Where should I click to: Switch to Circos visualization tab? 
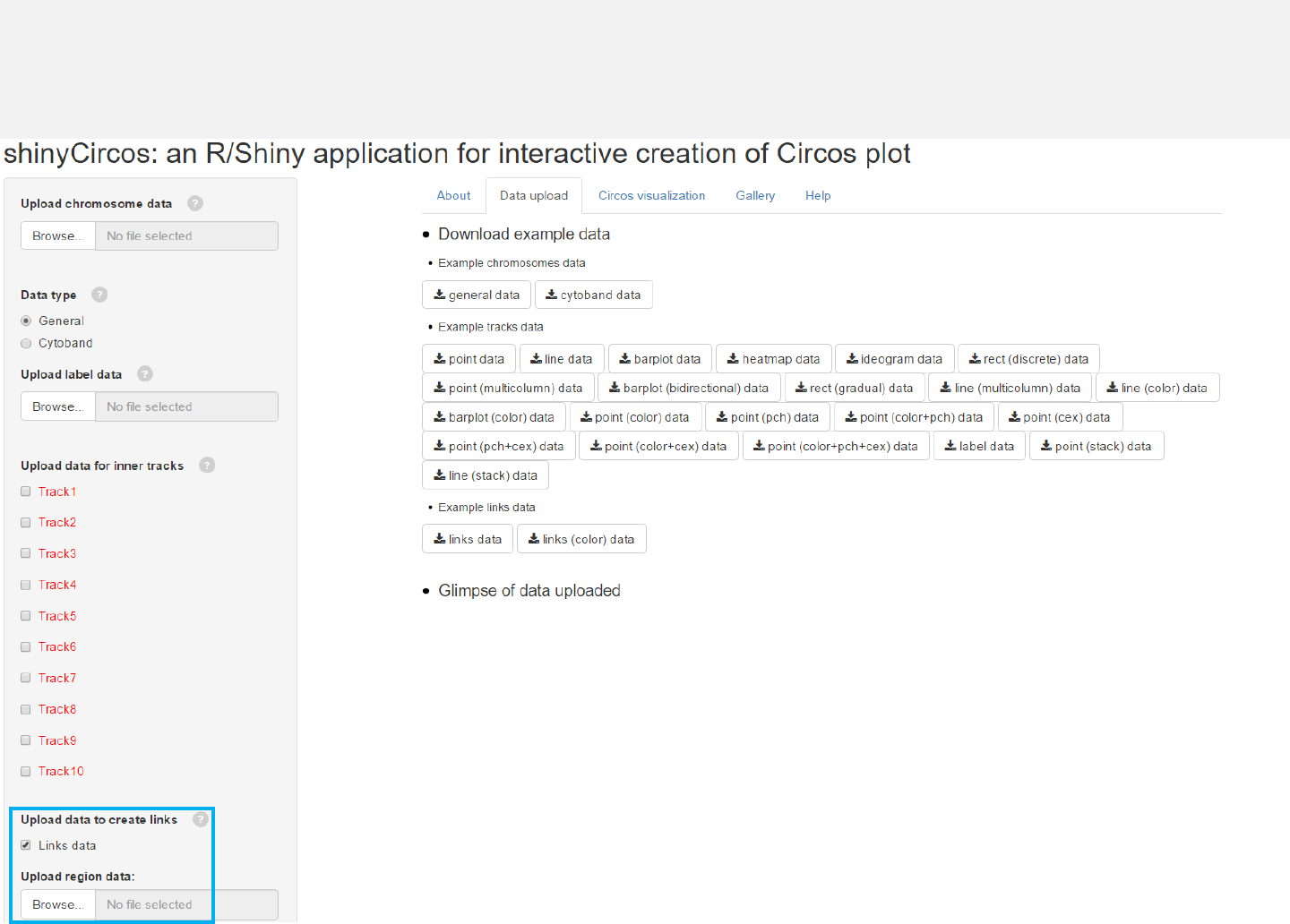coord(651,195)
